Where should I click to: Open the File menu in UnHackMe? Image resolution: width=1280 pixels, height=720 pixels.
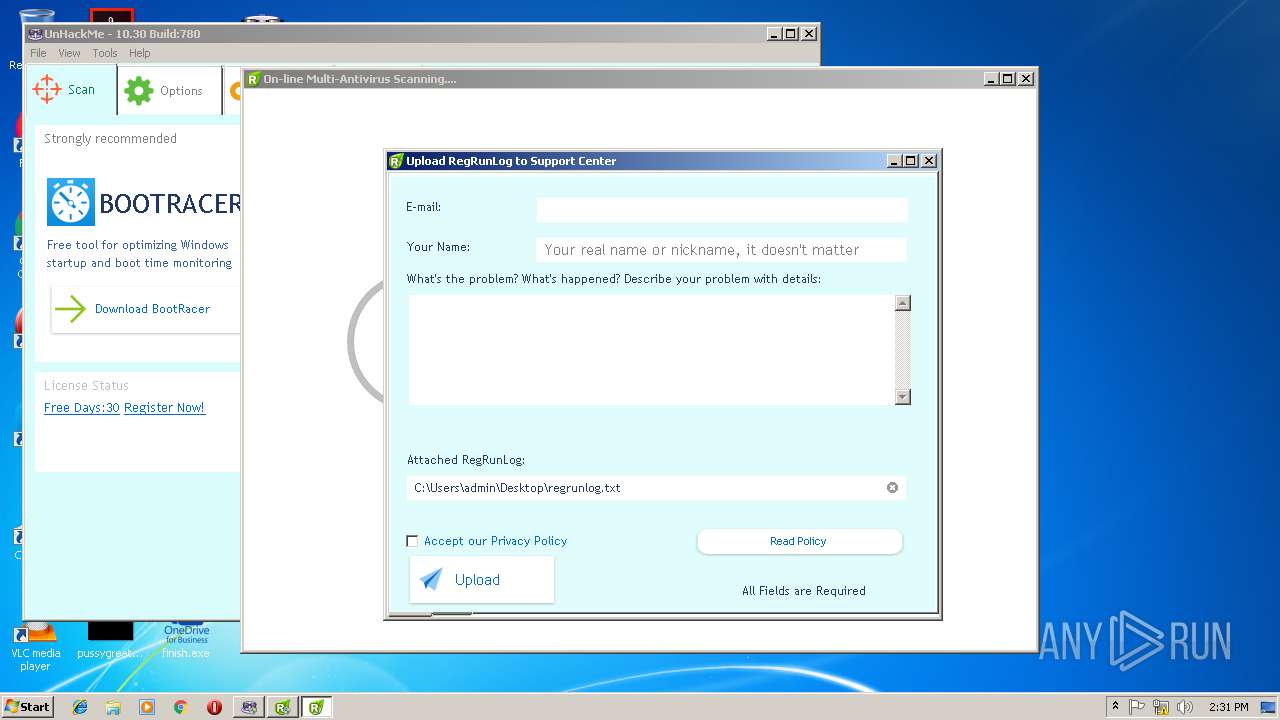(38, 53)
